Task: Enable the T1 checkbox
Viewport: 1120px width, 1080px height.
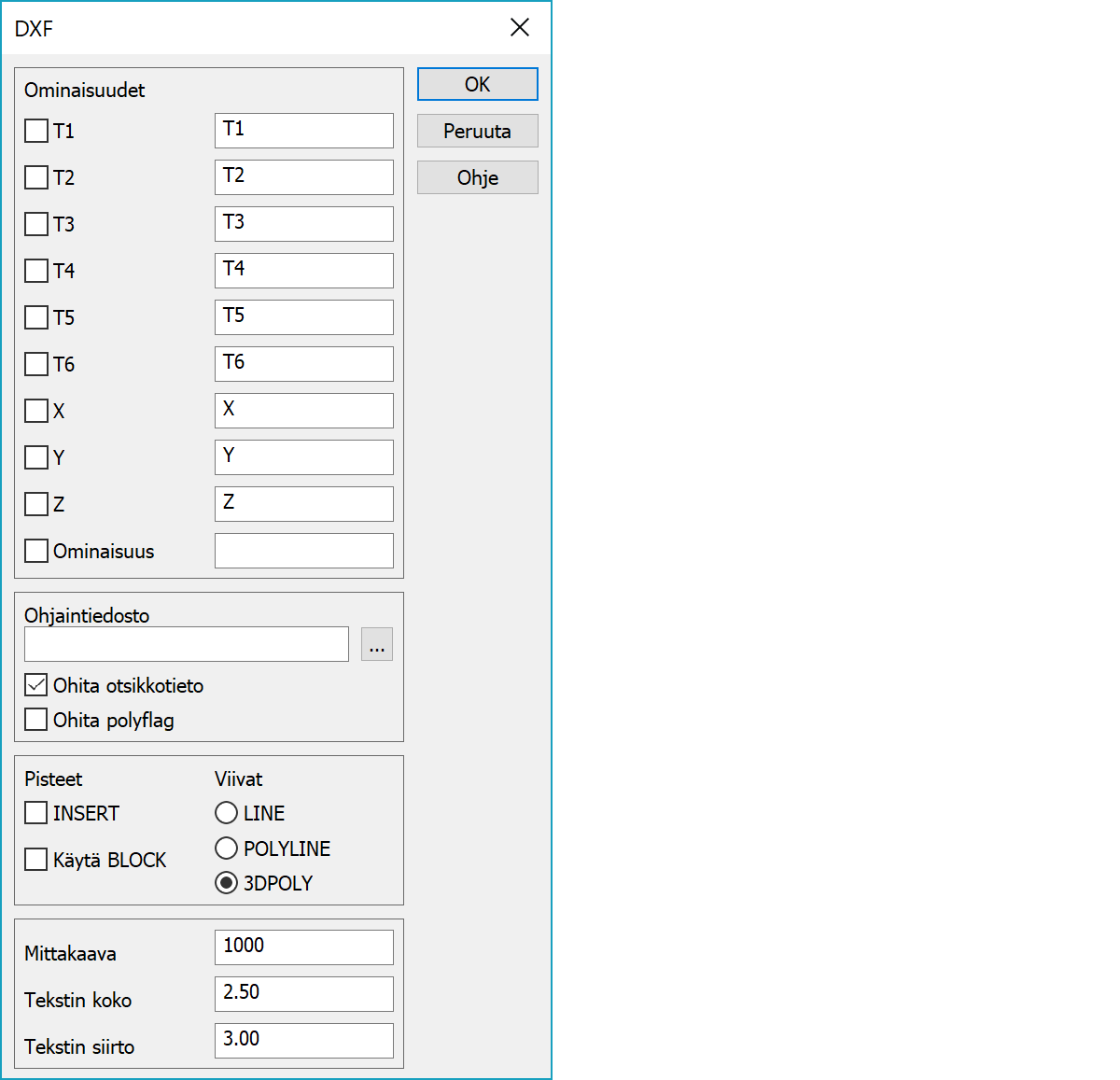Action: coord(36,131)
